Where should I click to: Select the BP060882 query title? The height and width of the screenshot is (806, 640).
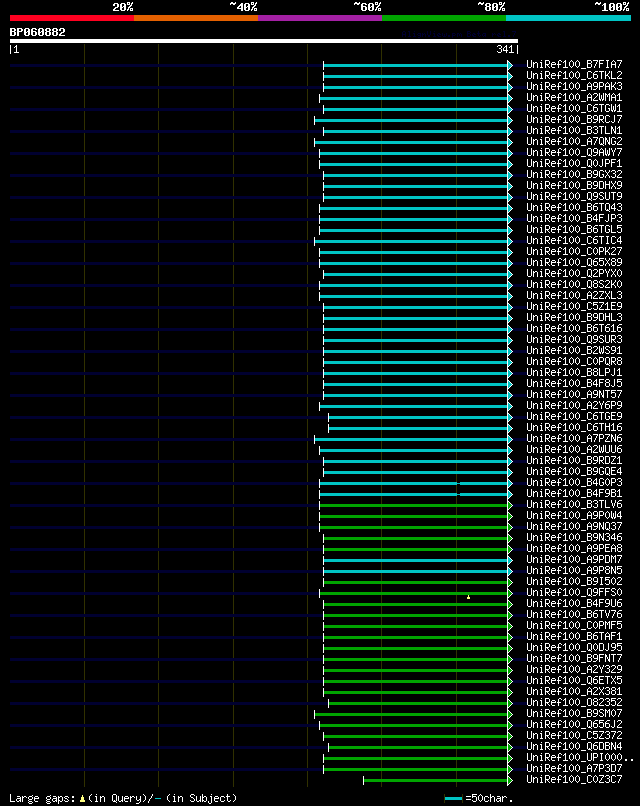click(x=38, y=32)
